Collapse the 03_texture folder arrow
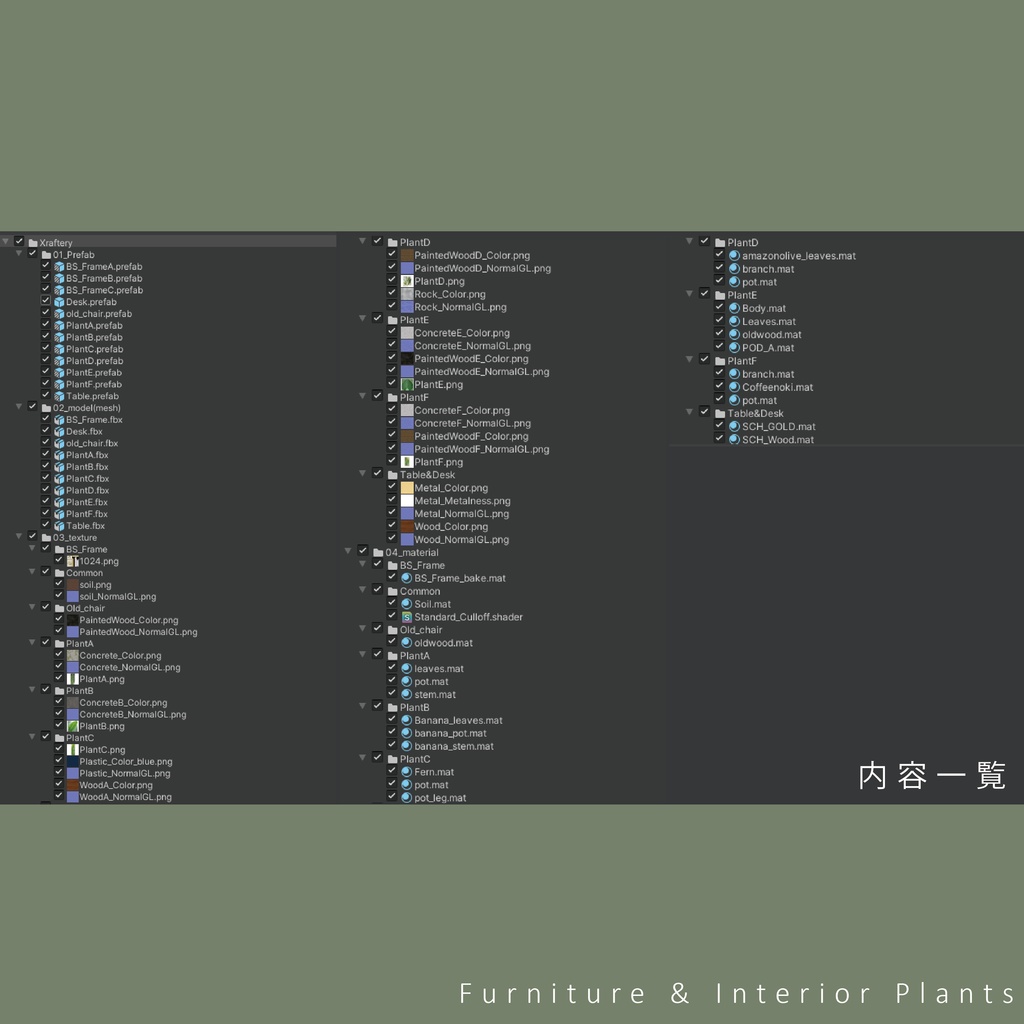Image resolution: width=1024 pixels, height=1024 pixels. [x=19, y=537]
